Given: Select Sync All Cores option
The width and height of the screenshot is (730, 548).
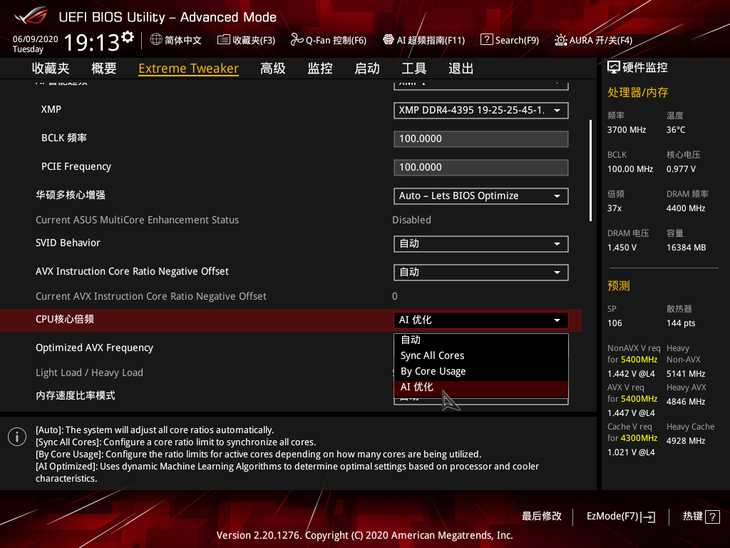Looking at the screenshot, I should click(x=432, y=355).
